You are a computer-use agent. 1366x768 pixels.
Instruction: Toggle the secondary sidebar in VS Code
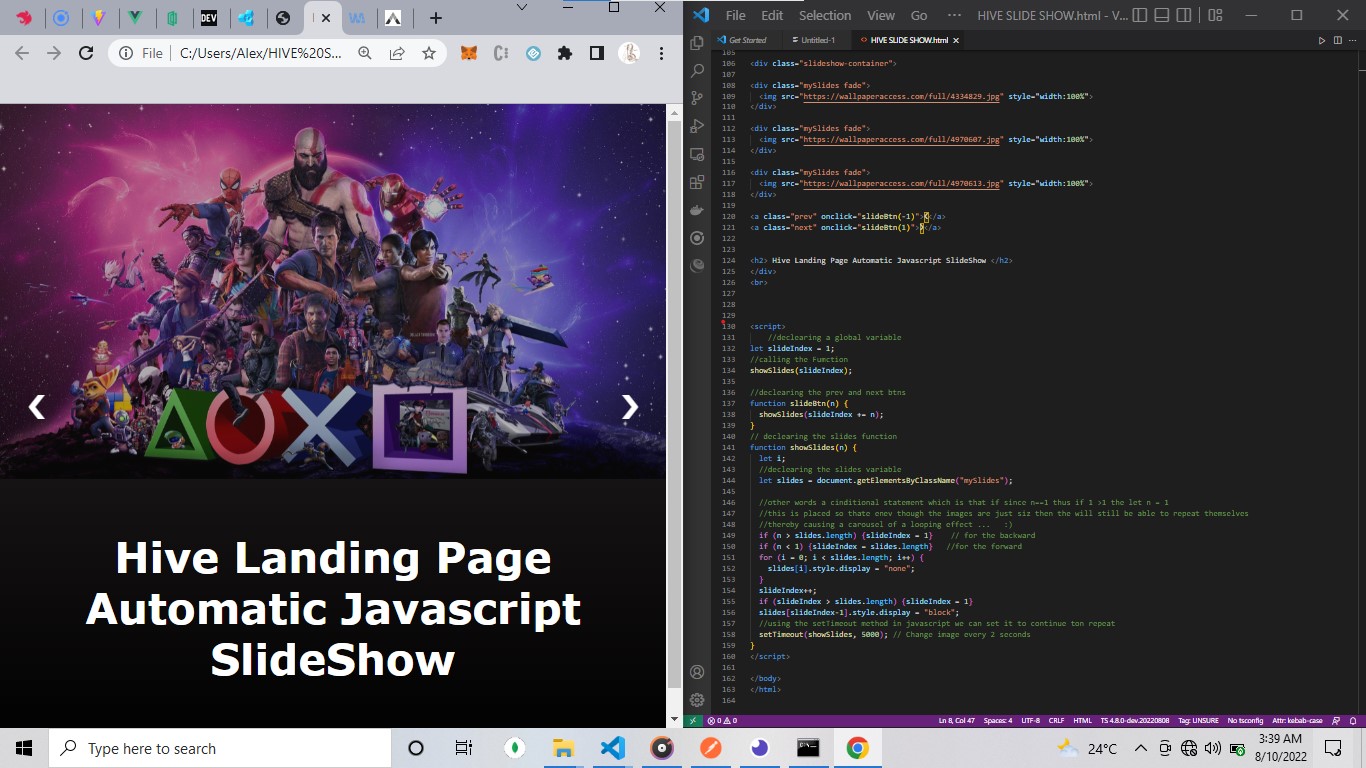[1185, 15]
